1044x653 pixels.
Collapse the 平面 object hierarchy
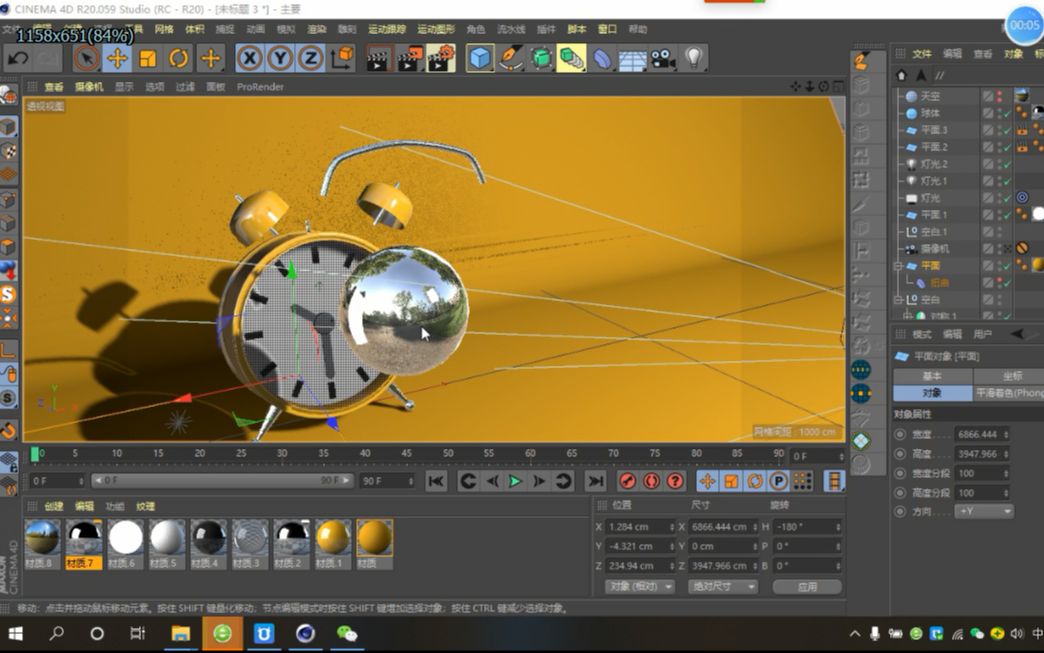(x=897, y=264)
